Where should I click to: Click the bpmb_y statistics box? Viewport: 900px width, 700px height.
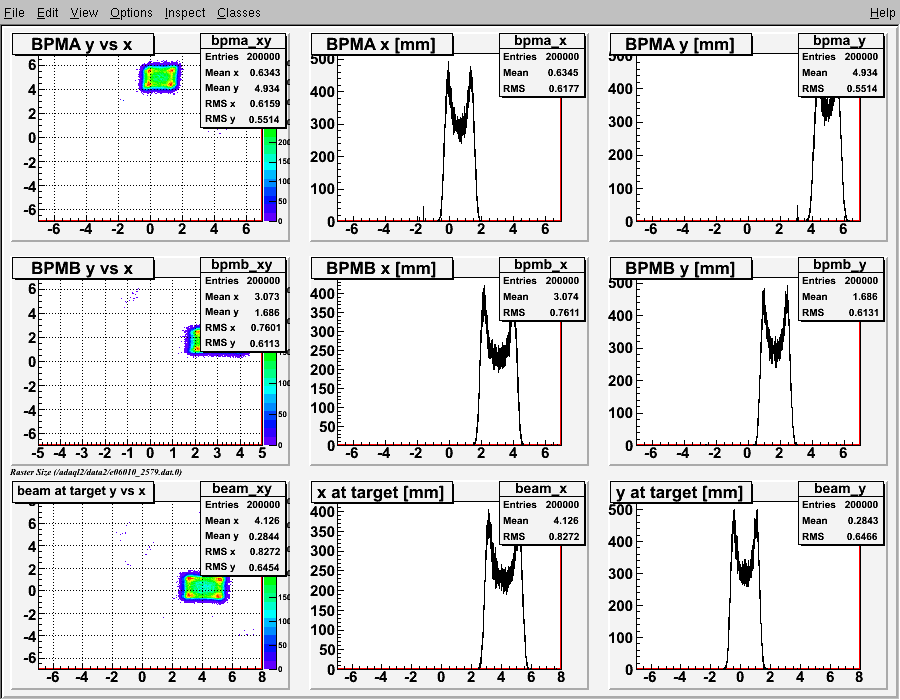coord(840,289)
